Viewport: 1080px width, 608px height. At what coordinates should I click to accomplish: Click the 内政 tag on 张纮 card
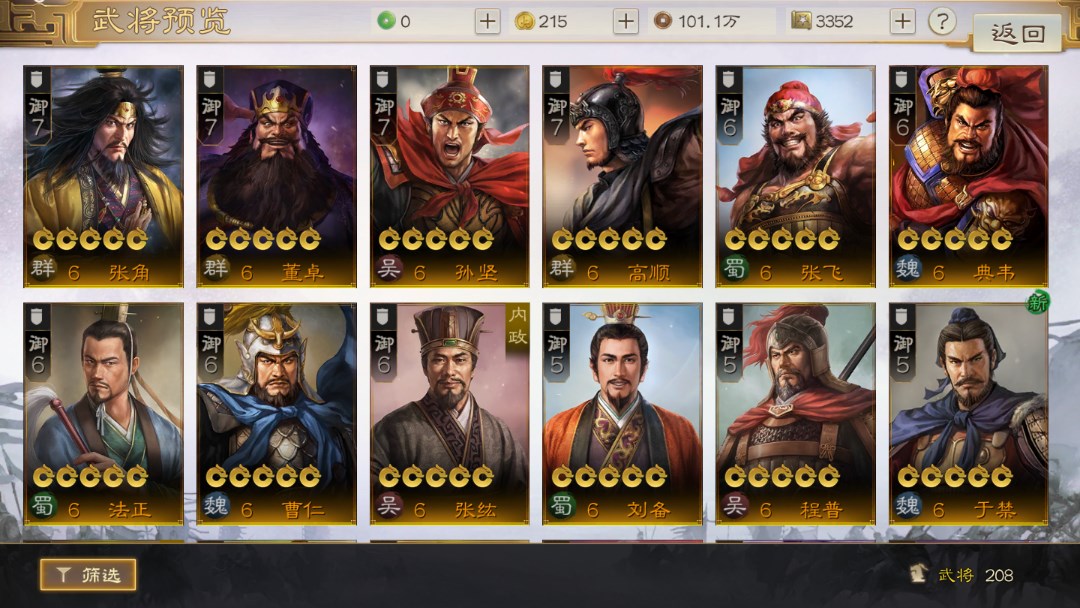(x=517, y=326)
